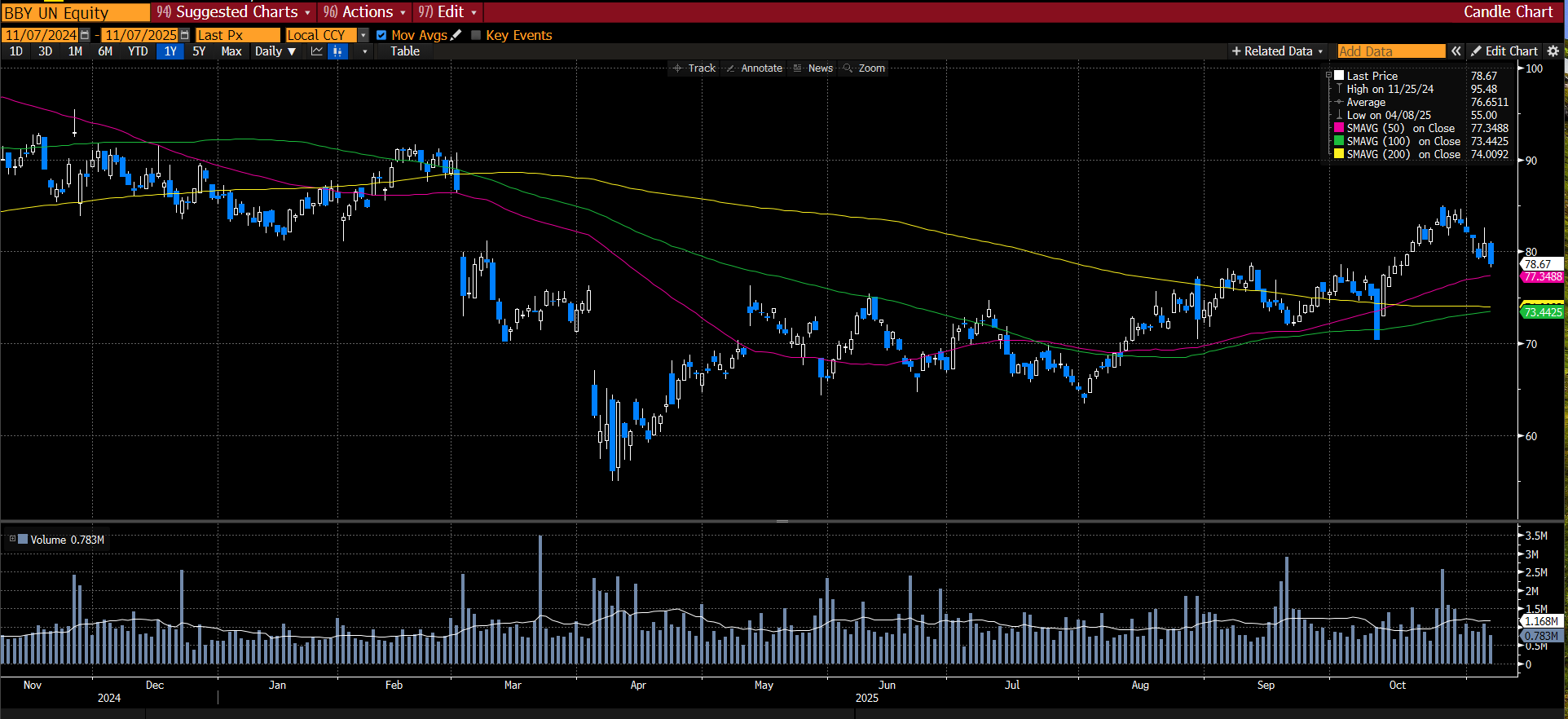Image resolution: width=1568 pixels, height=719 pixels.
Task: Click the Edit Chart button
Action: click(x=1504, y=51)
